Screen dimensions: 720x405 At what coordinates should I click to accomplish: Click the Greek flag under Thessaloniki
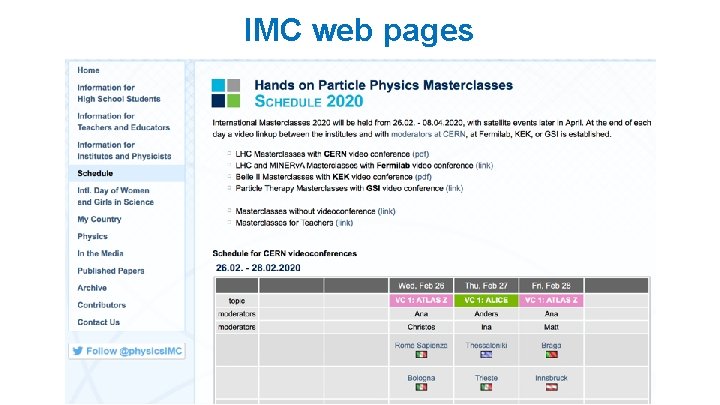pos(486,354)
